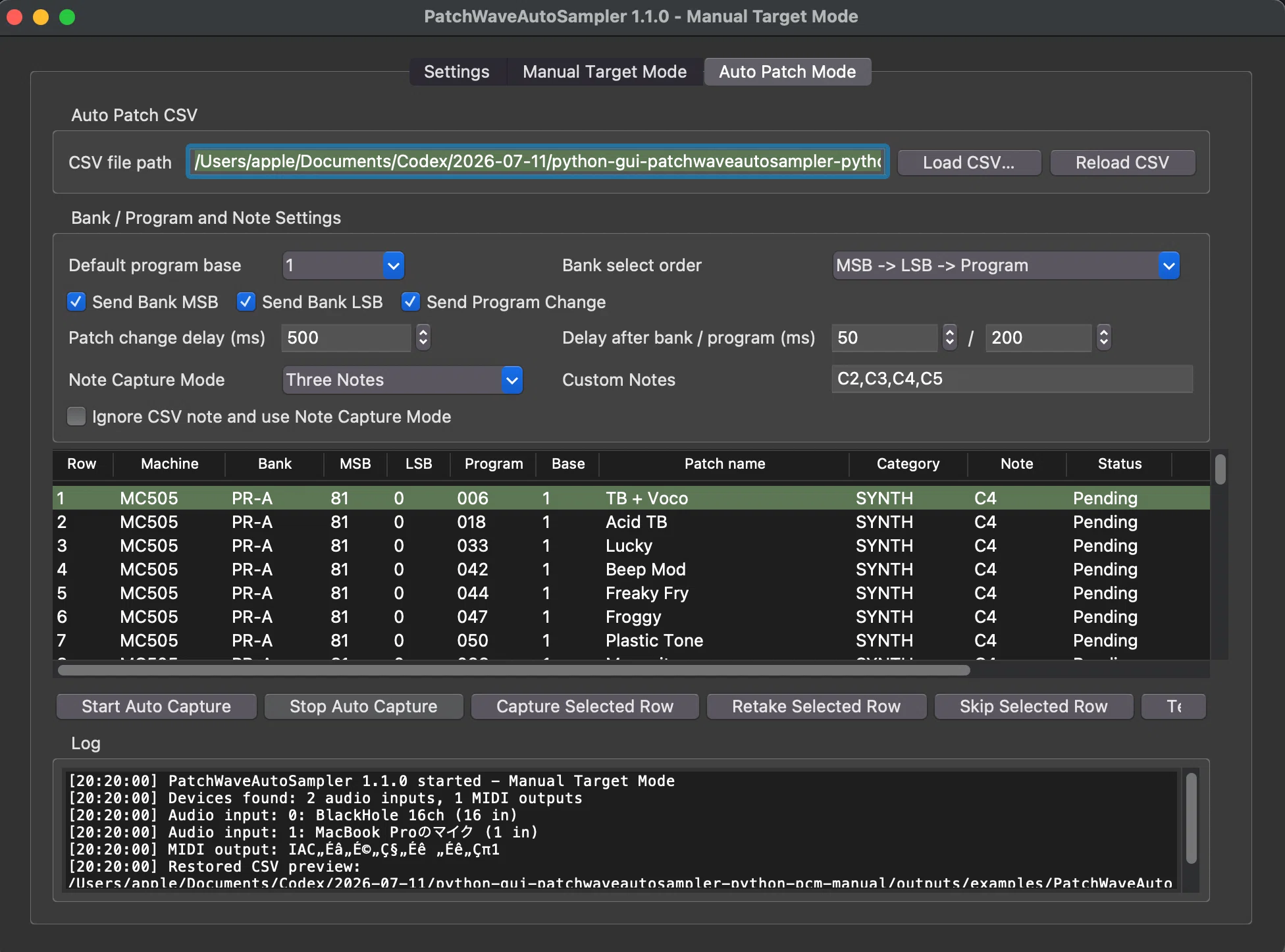Click the 'Restored CSV preview:' log line

click(215, 866)
